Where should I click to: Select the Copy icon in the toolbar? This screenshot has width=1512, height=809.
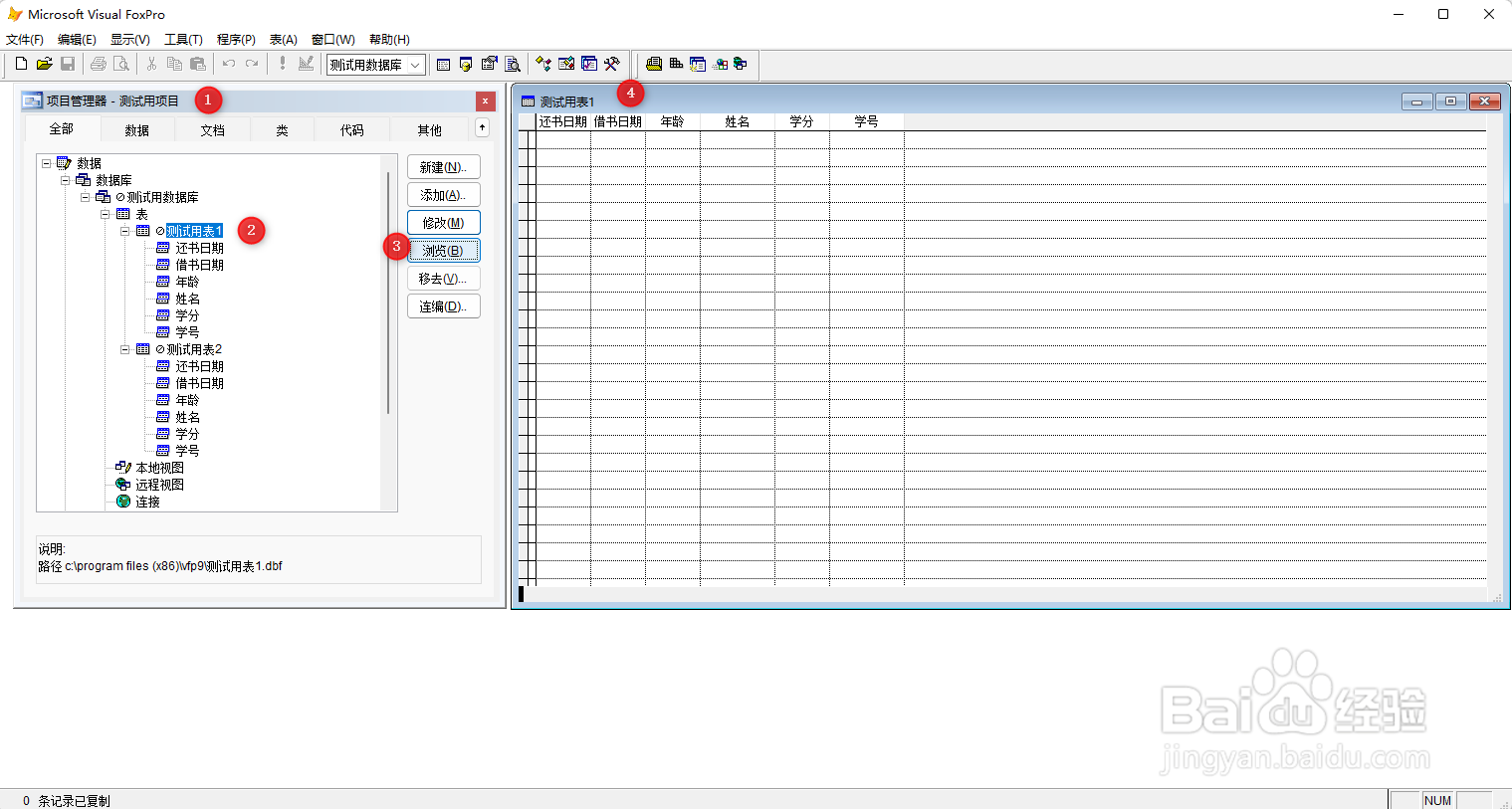click(x=174, y=64)
